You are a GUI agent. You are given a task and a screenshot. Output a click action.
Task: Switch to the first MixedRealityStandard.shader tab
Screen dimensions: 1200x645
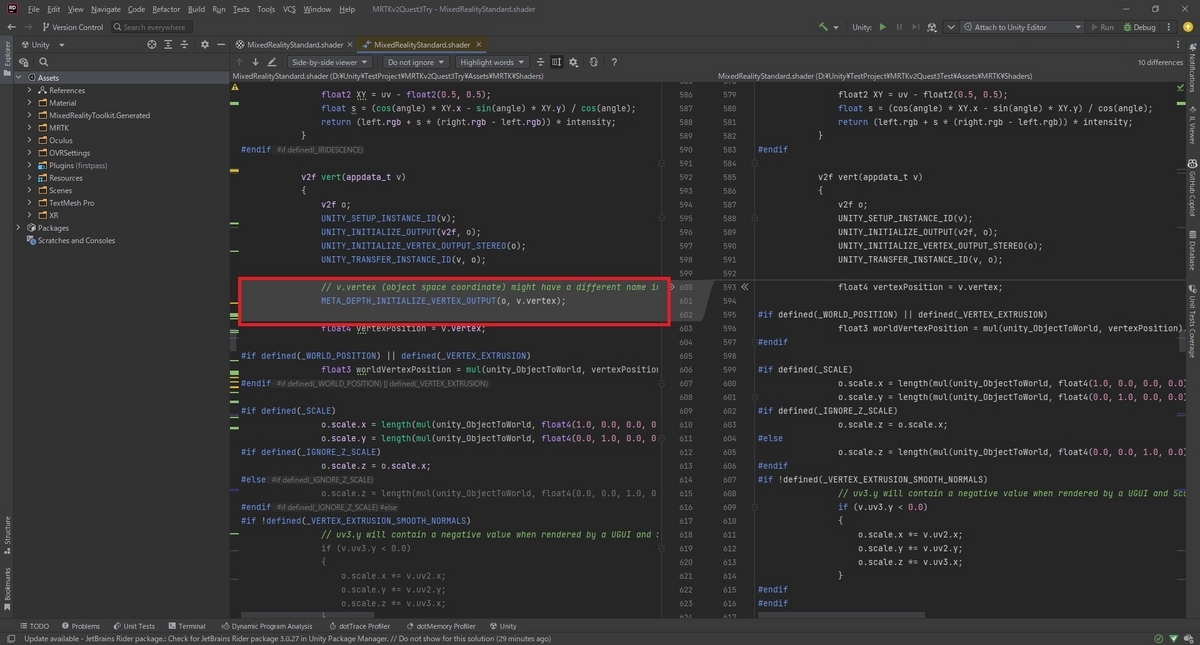[289, 45]
